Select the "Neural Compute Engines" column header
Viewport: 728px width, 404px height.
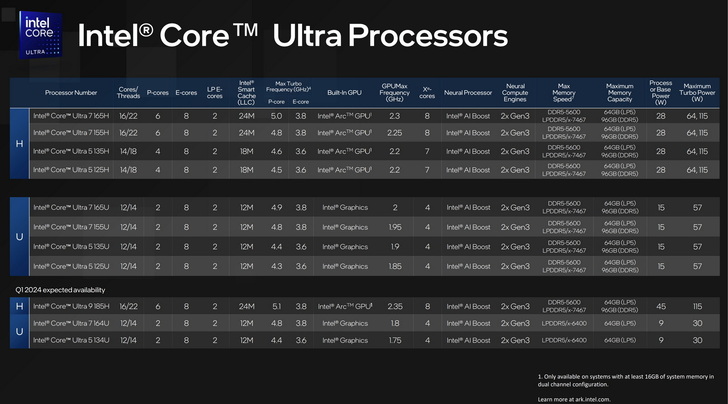(515, 93)
